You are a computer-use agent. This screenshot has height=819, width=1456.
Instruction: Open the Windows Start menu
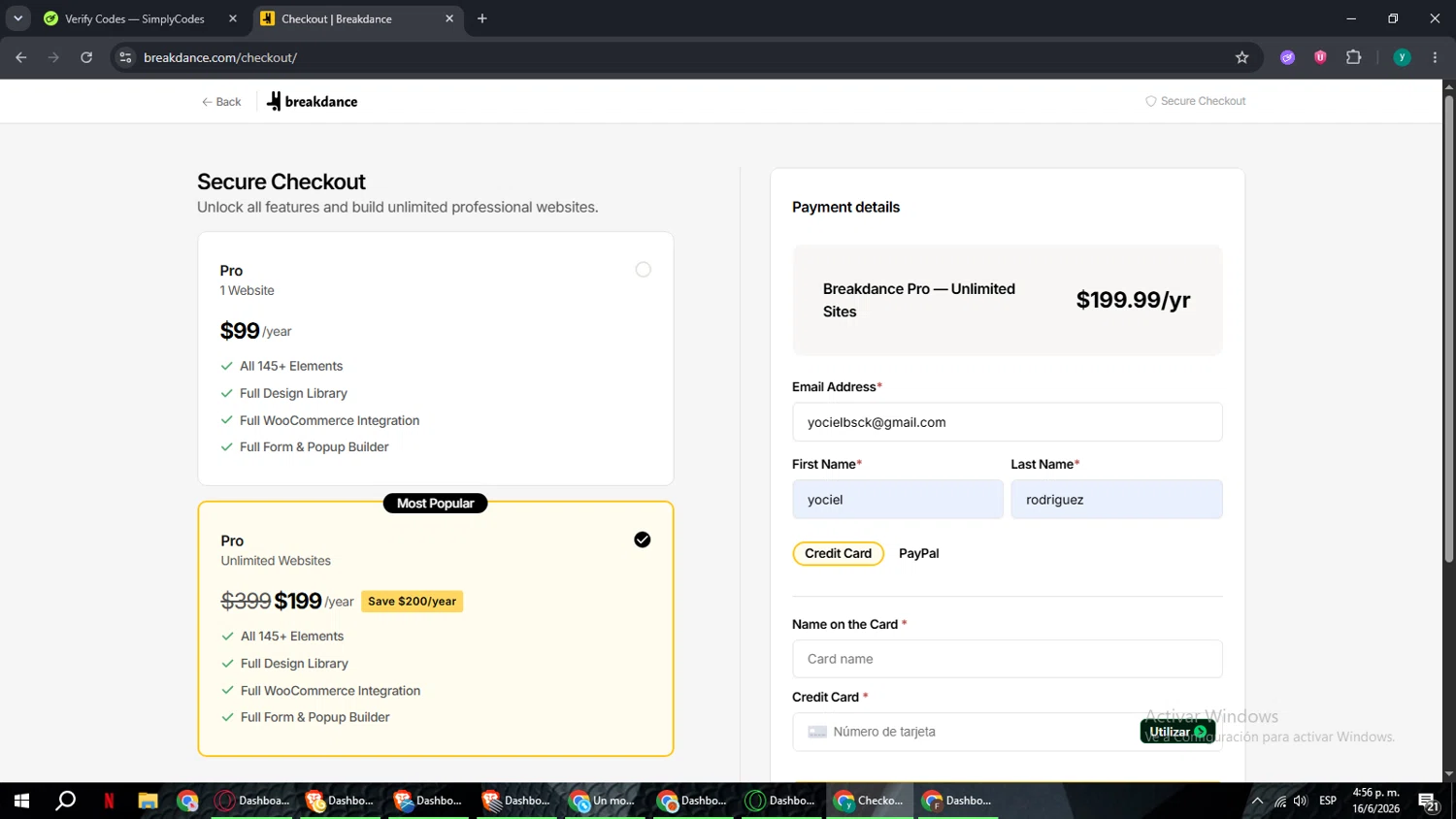21,801
